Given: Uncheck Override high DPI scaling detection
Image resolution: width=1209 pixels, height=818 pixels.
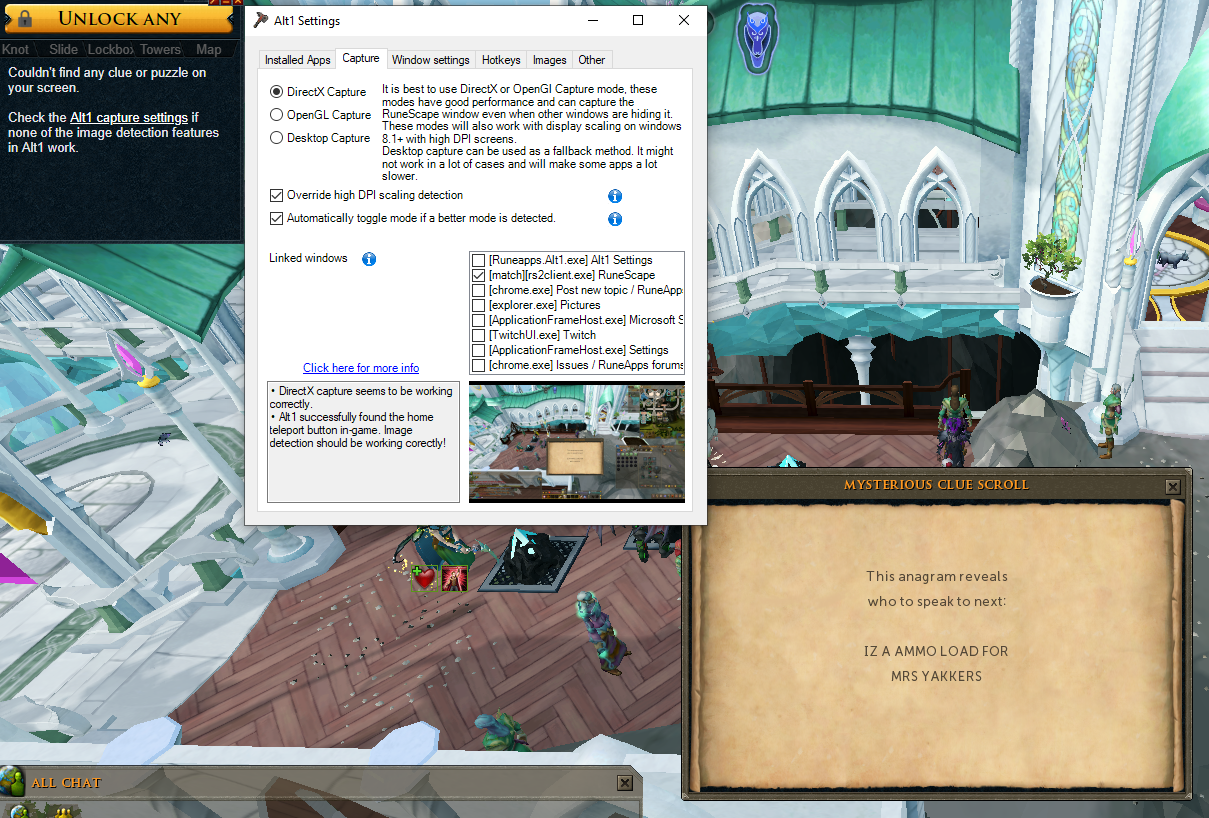Looking at the screenshot, I should click(277, 195).
